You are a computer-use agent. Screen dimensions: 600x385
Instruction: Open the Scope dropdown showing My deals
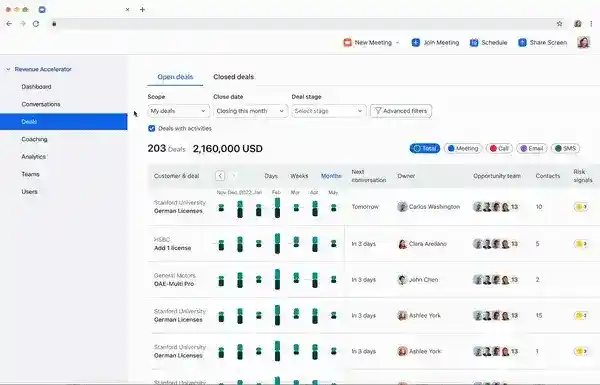[178, 111]
